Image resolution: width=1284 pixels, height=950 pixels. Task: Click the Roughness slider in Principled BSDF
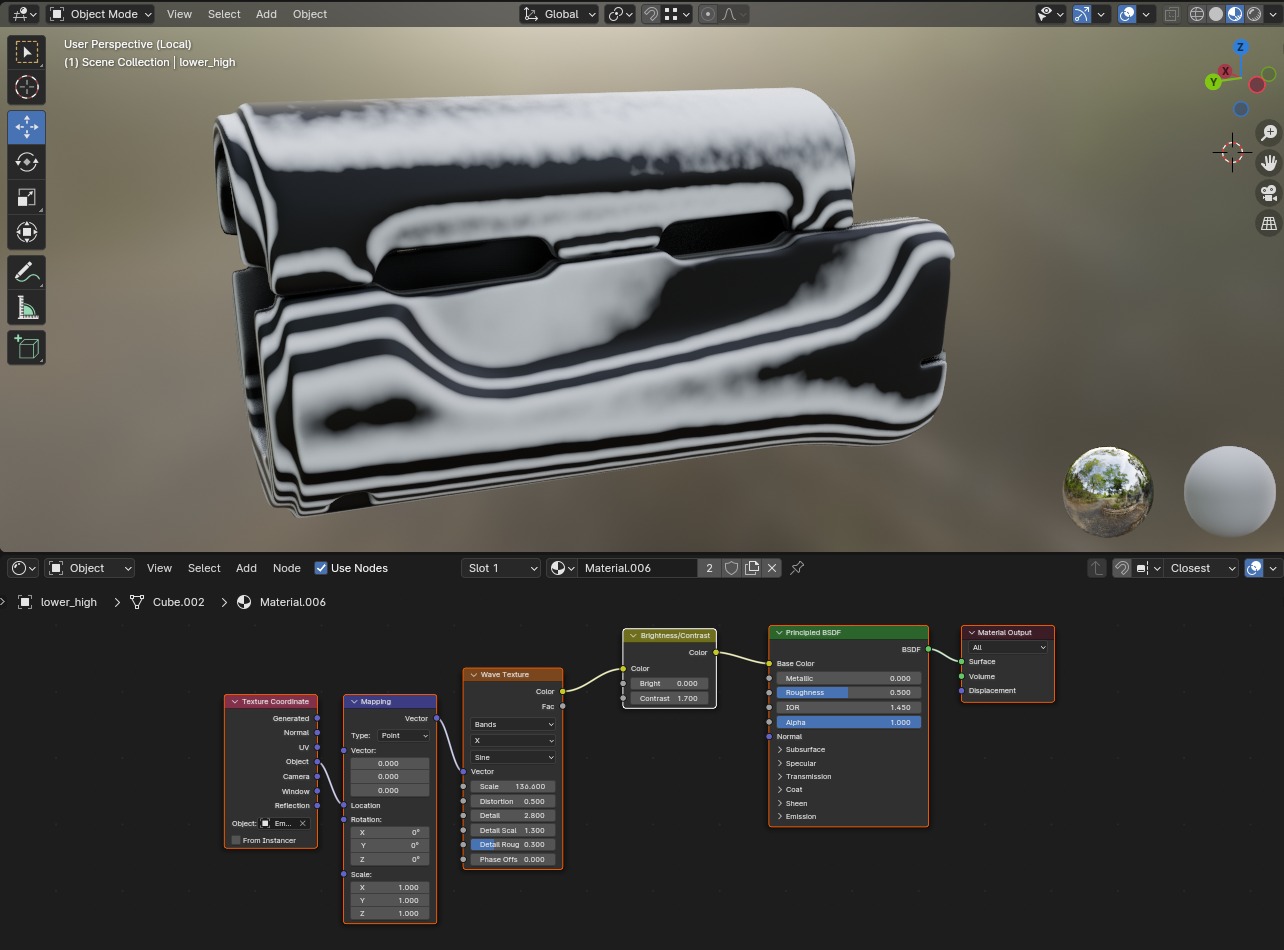[848, 692]
